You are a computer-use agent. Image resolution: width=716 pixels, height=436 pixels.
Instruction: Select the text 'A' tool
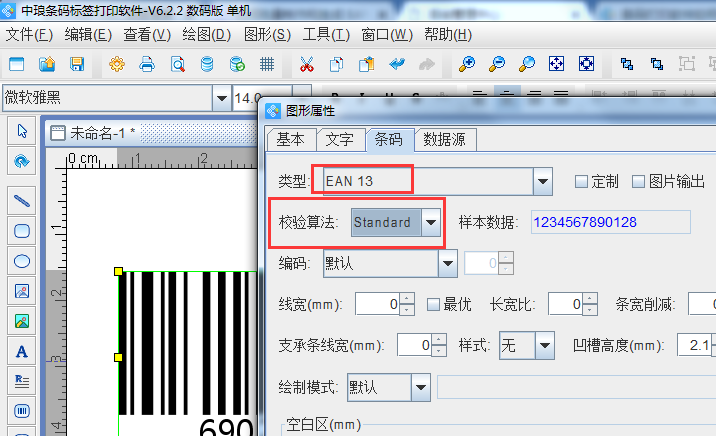tap(22, 351)
